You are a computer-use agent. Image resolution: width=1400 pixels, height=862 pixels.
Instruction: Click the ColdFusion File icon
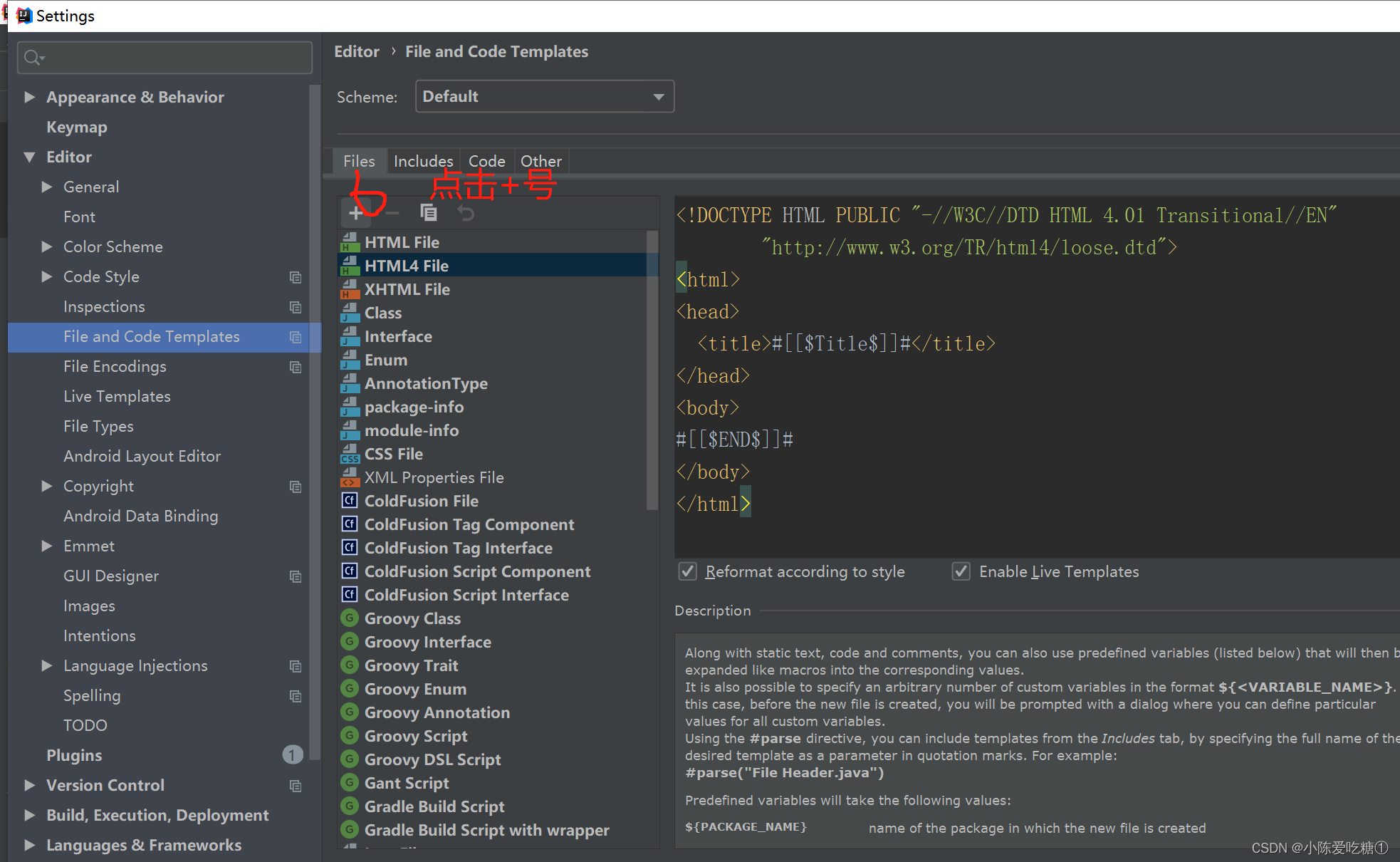(x=349, y=501)
